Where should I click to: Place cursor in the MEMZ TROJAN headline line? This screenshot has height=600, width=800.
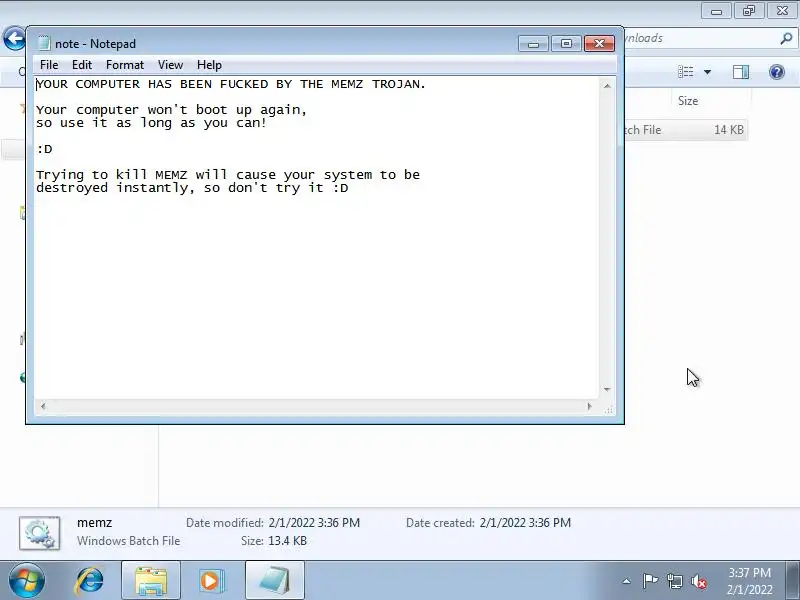(x=231, y=84)
